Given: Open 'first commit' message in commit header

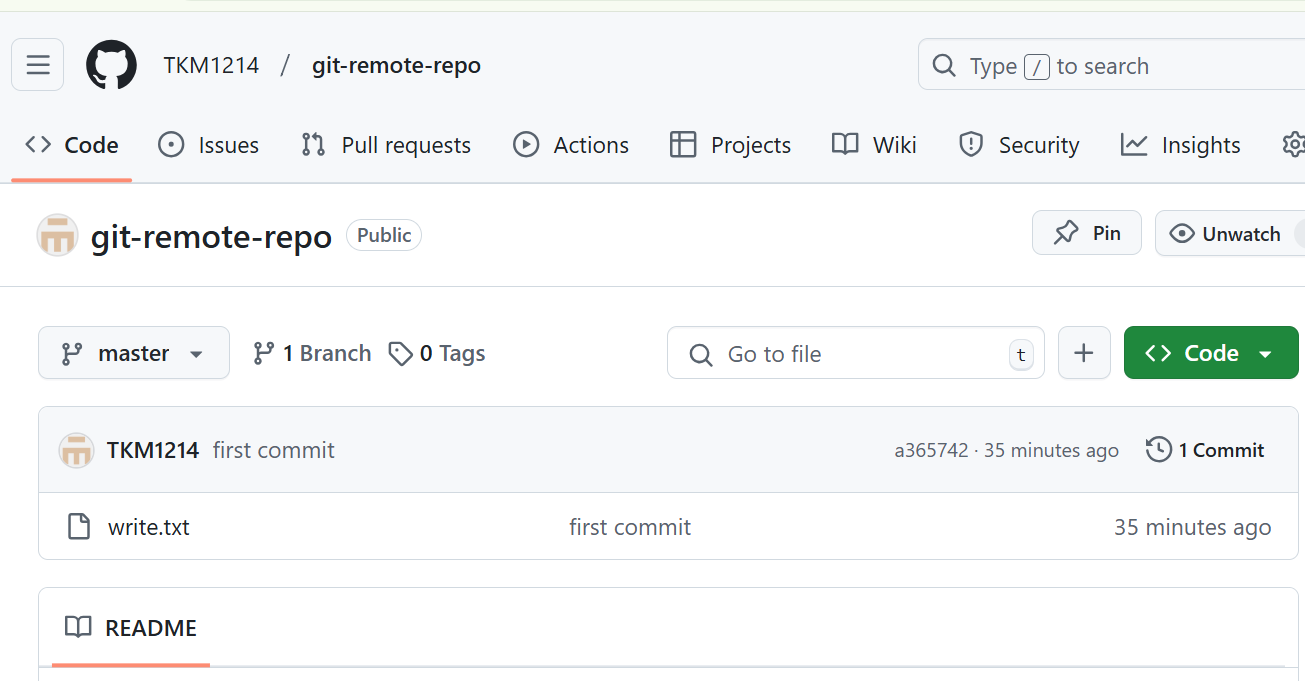Looking at the screenshot, I should click(274, 450).
